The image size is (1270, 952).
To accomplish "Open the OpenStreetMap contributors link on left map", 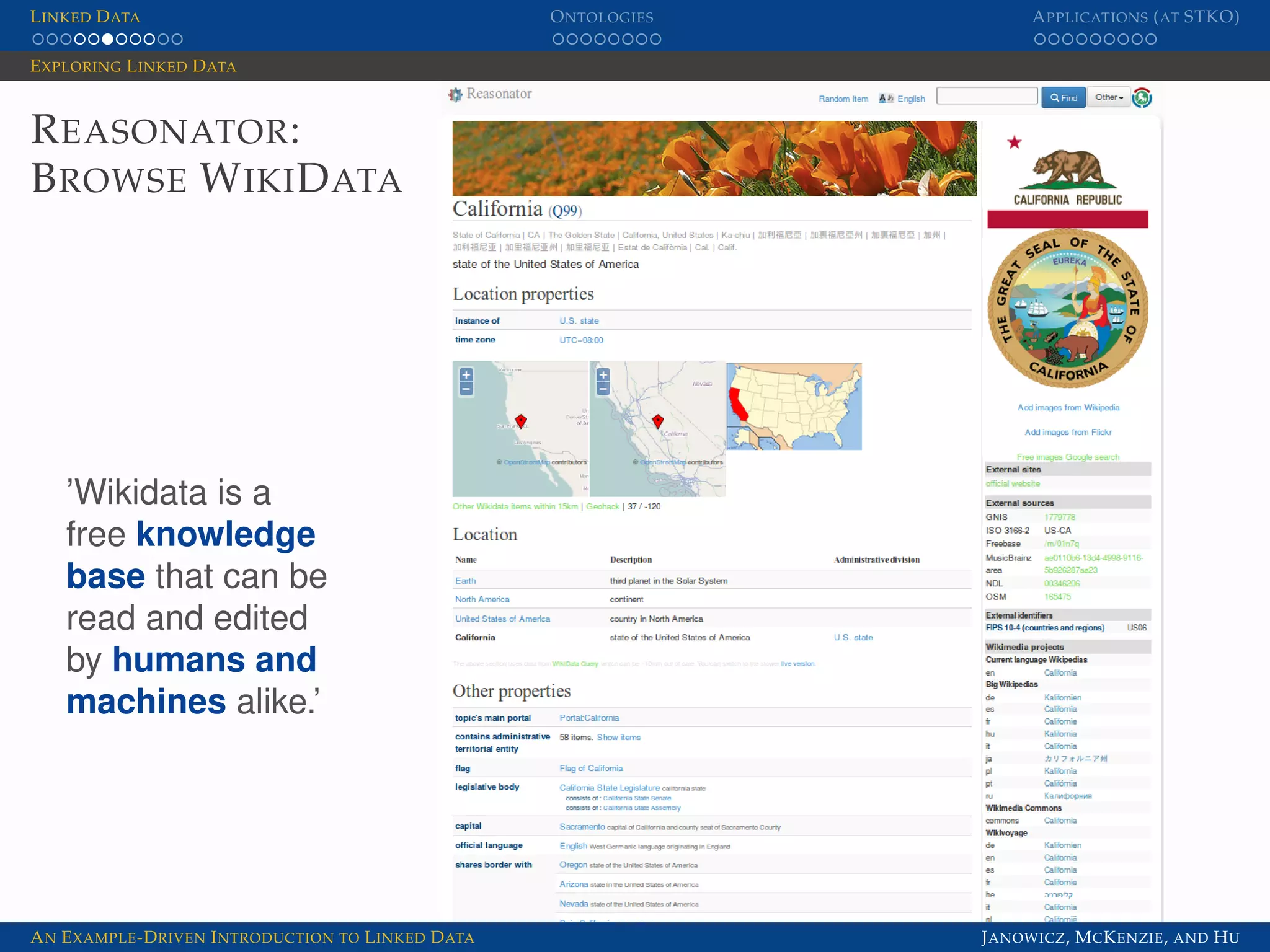I will 526,462.
